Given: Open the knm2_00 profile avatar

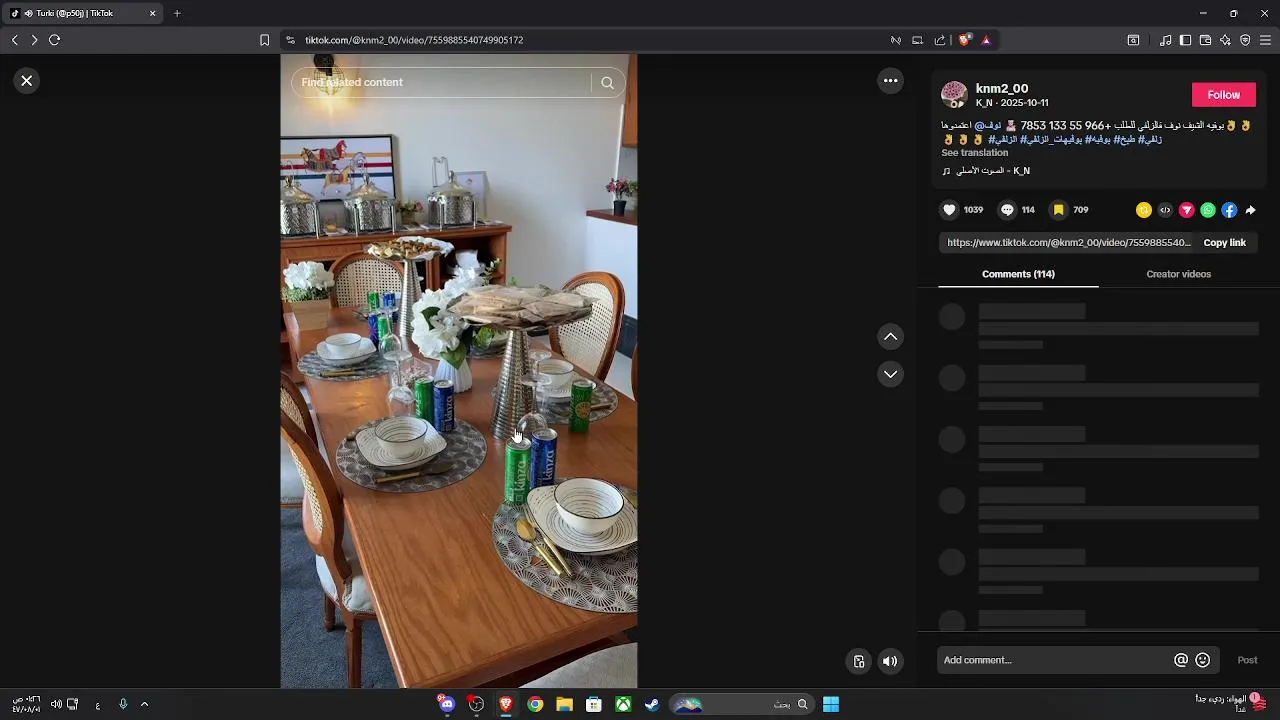Looking at the screenshot, I should 954,95.
